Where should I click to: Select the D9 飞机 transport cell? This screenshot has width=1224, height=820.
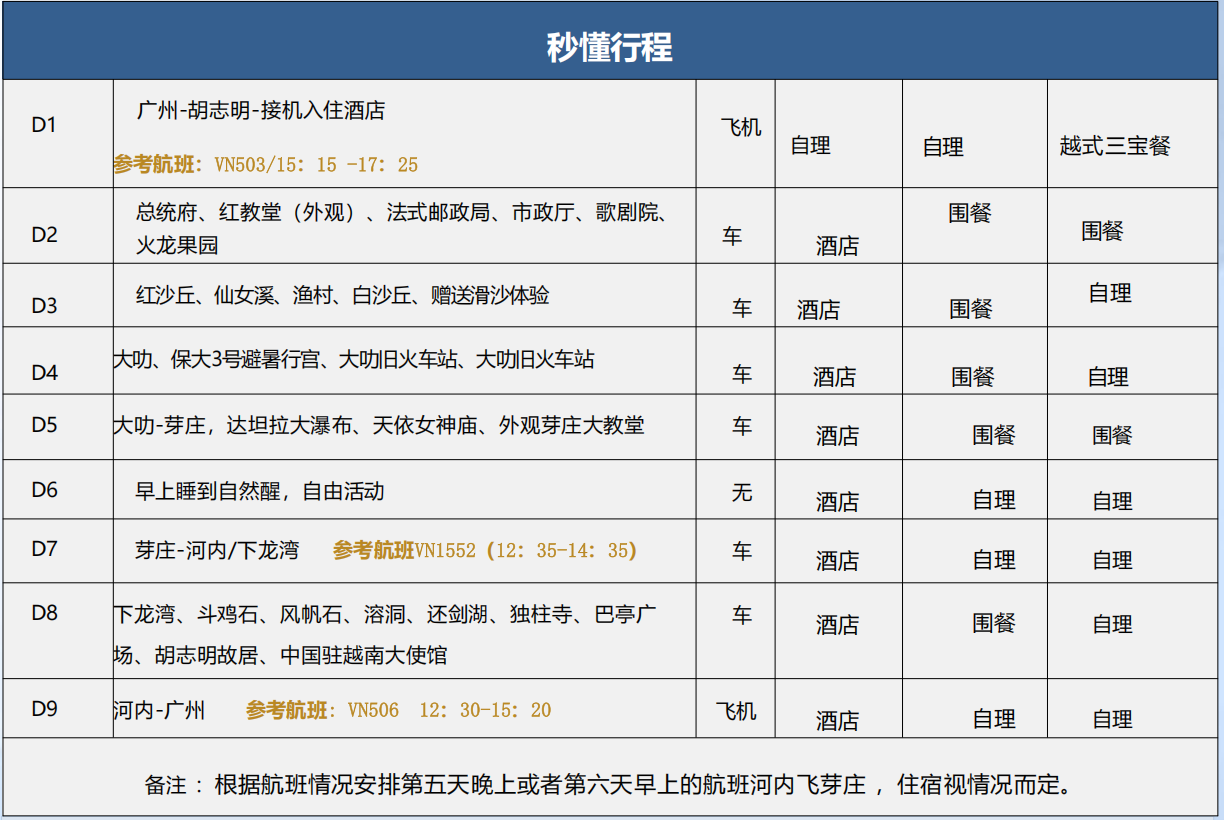click(x=736, y=711)
